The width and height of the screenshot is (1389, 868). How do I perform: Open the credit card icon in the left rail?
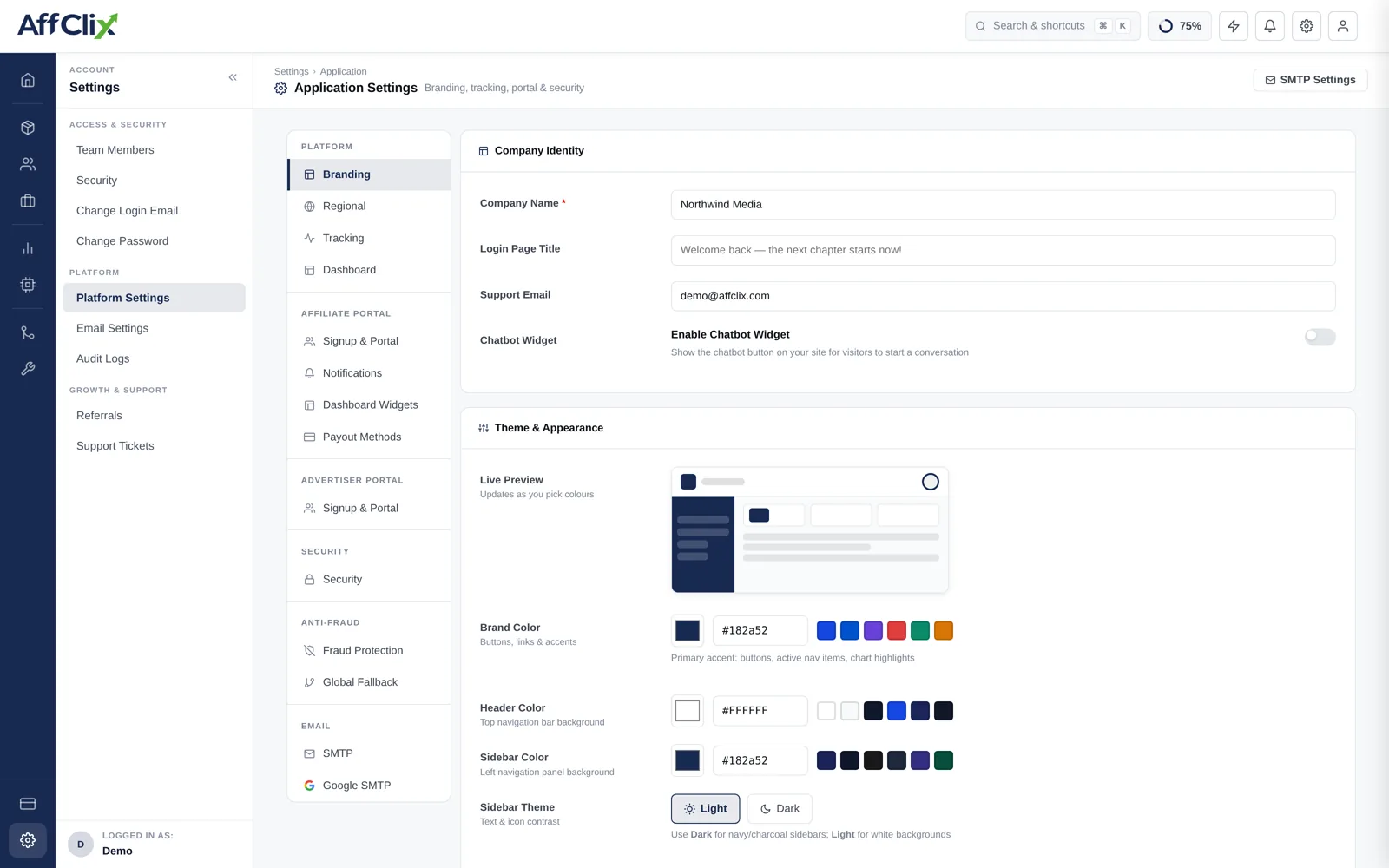pos(28,804)
